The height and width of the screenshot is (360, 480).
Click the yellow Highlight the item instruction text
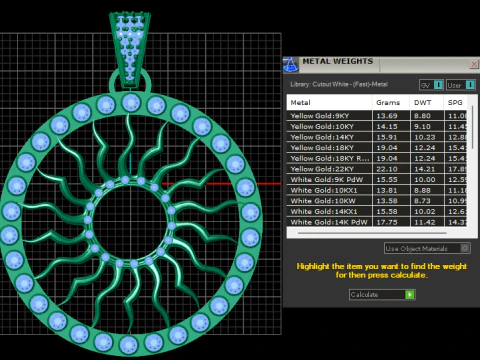[382, 271]
